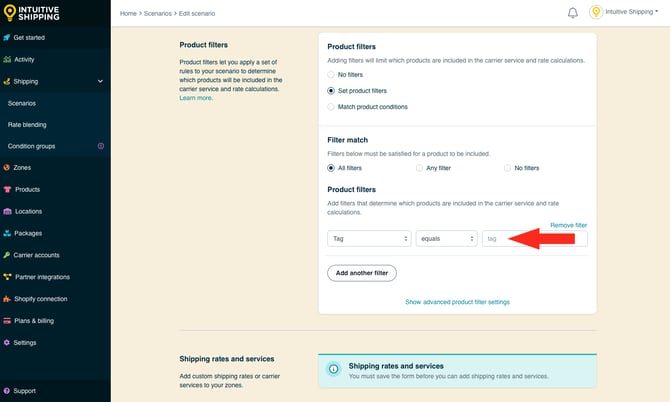Viewport: 670px width, 402px height.
Task: Click the tag value input field
Action: (x=534, y=239)
